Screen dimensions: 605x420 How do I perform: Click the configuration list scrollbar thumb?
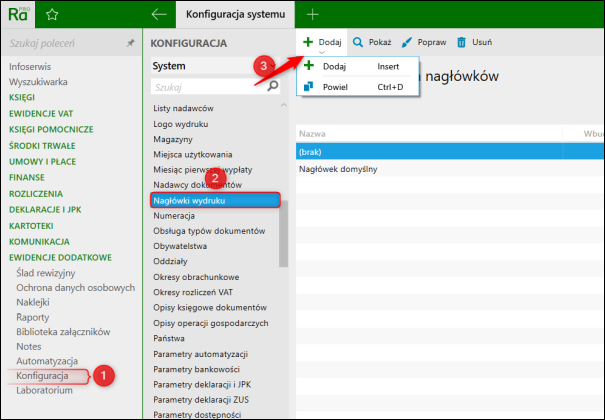284,234
